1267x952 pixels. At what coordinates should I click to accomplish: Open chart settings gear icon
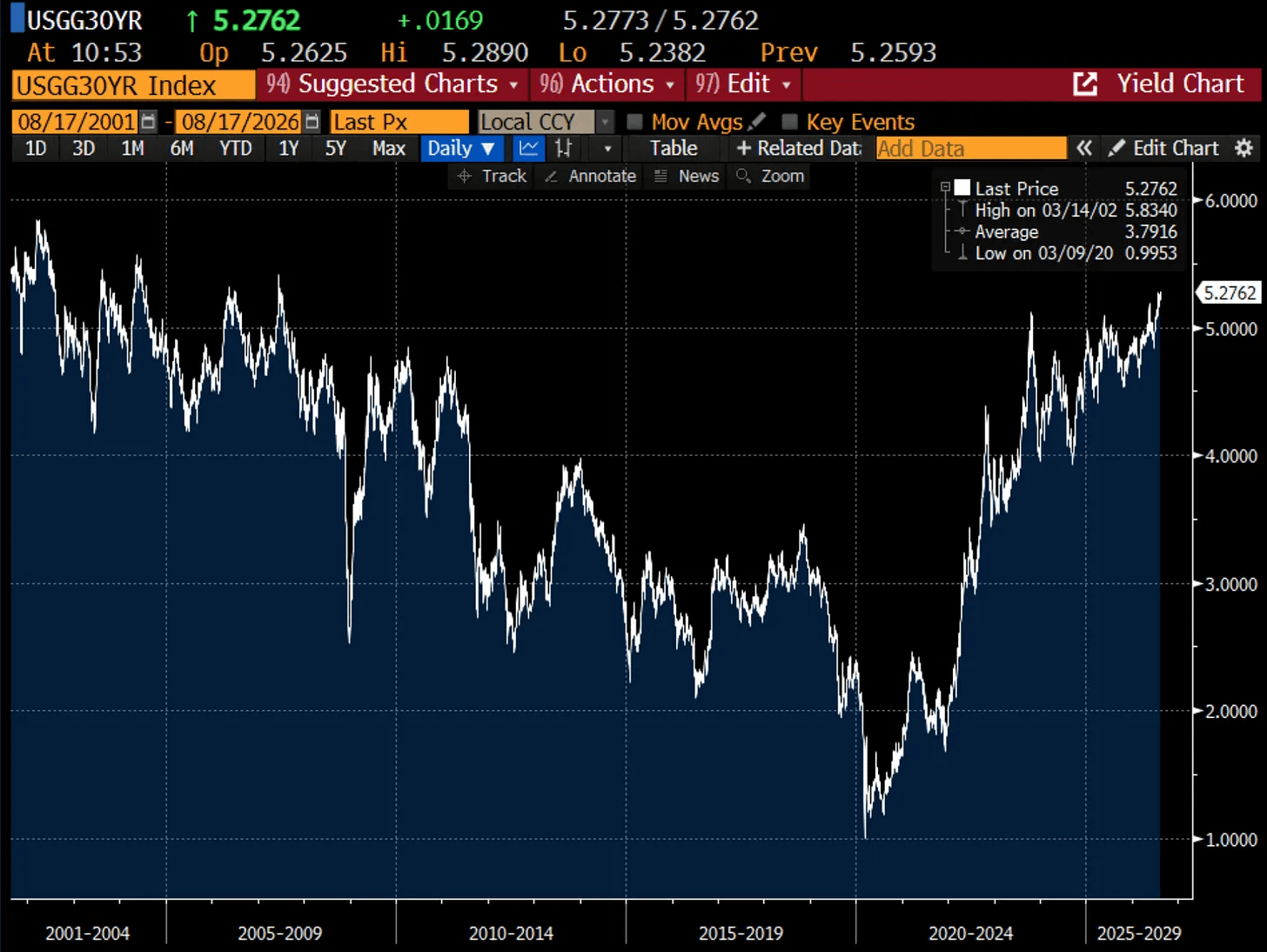pyautogui.click(x=1244, y=149)
